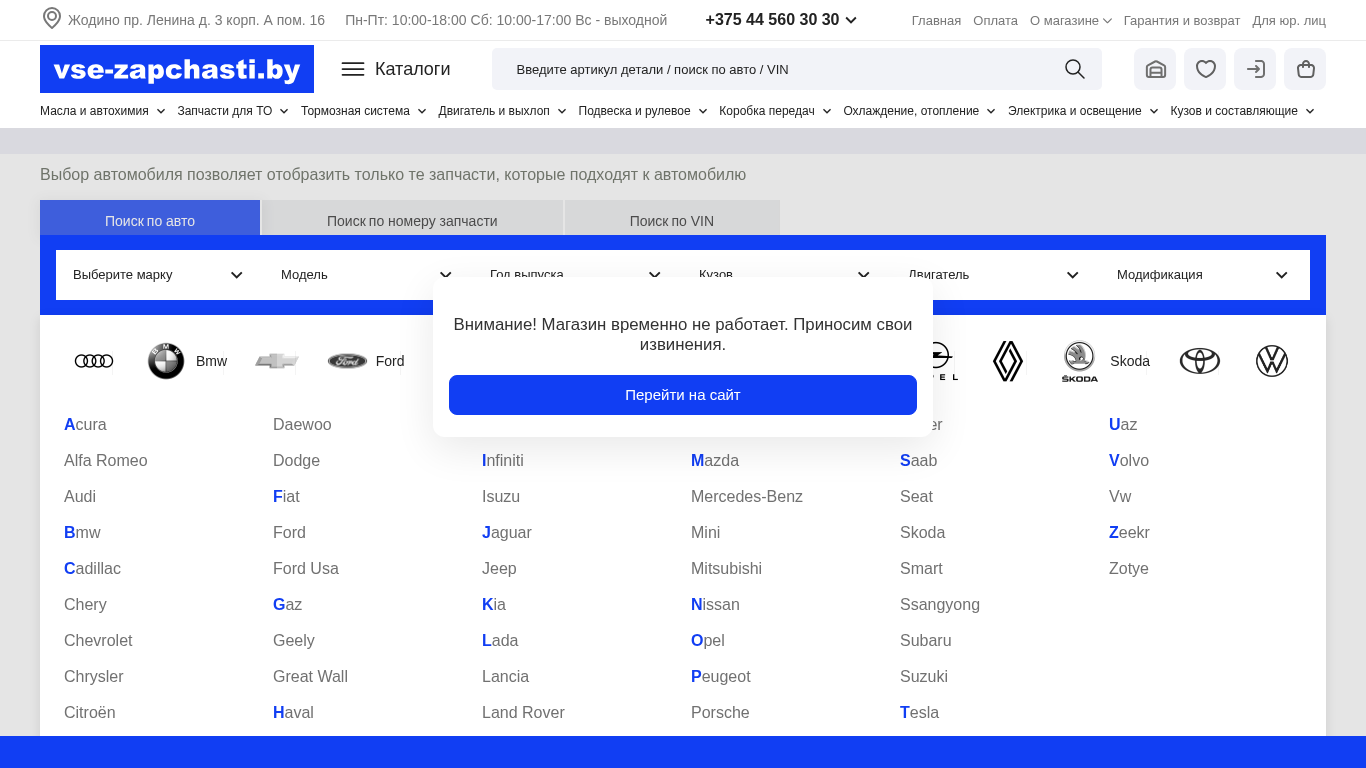Choose Infiniti brand link
This screenshot has height=768, width=1366.
pyautogui.click(x=503, y=461)
